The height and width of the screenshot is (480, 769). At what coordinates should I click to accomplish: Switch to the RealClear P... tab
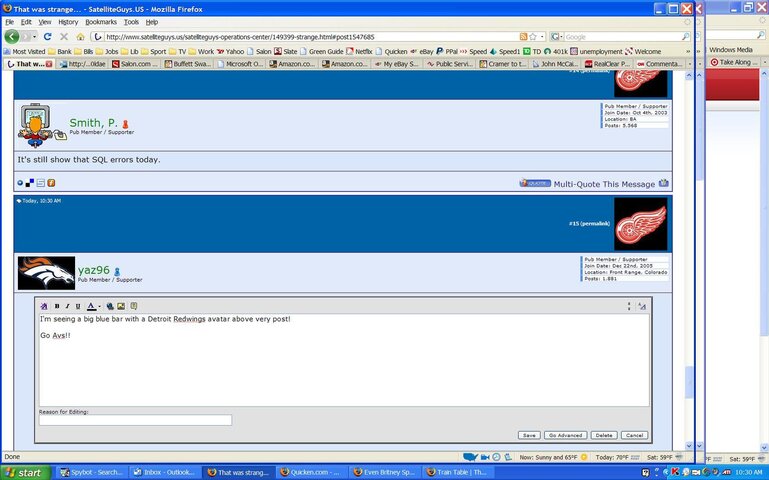pos(607,64)
